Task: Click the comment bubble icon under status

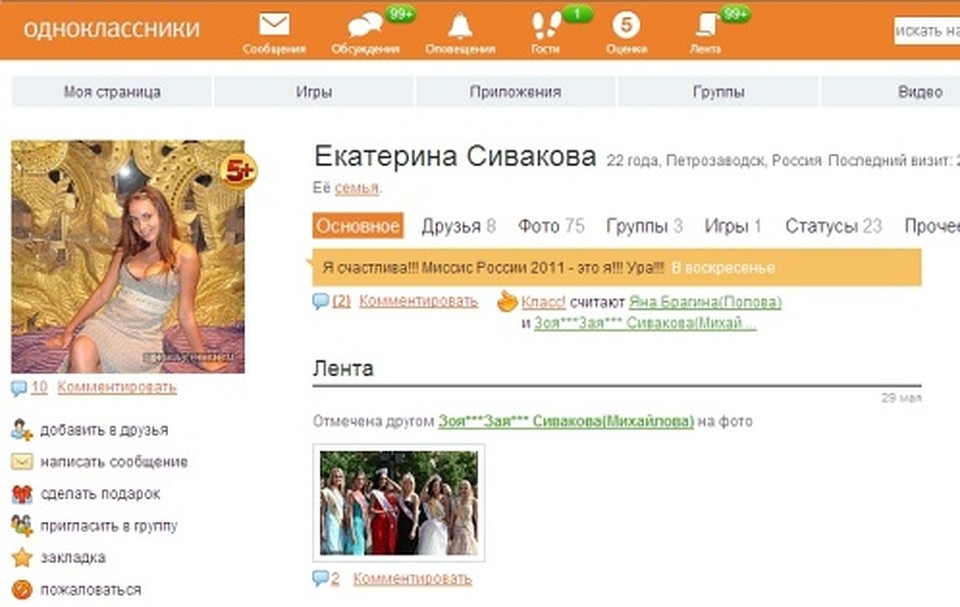Action: (320, 301)
